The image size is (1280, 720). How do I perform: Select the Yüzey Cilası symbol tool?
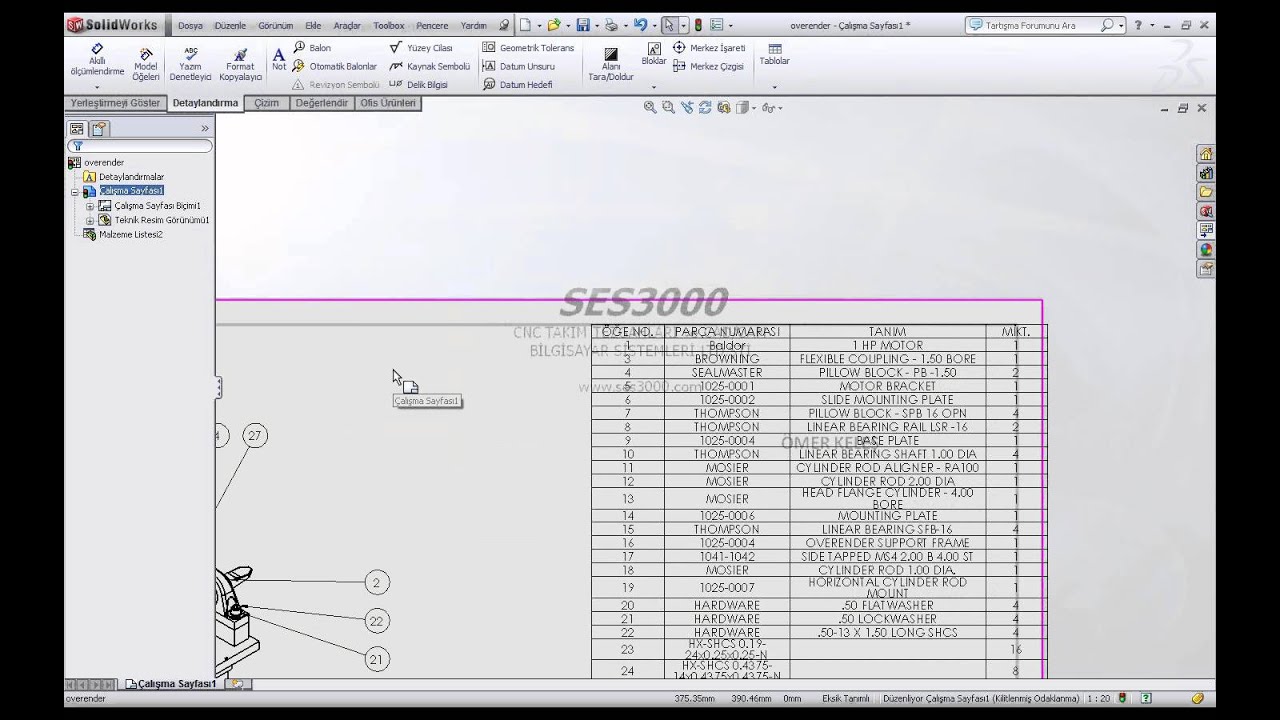pos(421,48)
